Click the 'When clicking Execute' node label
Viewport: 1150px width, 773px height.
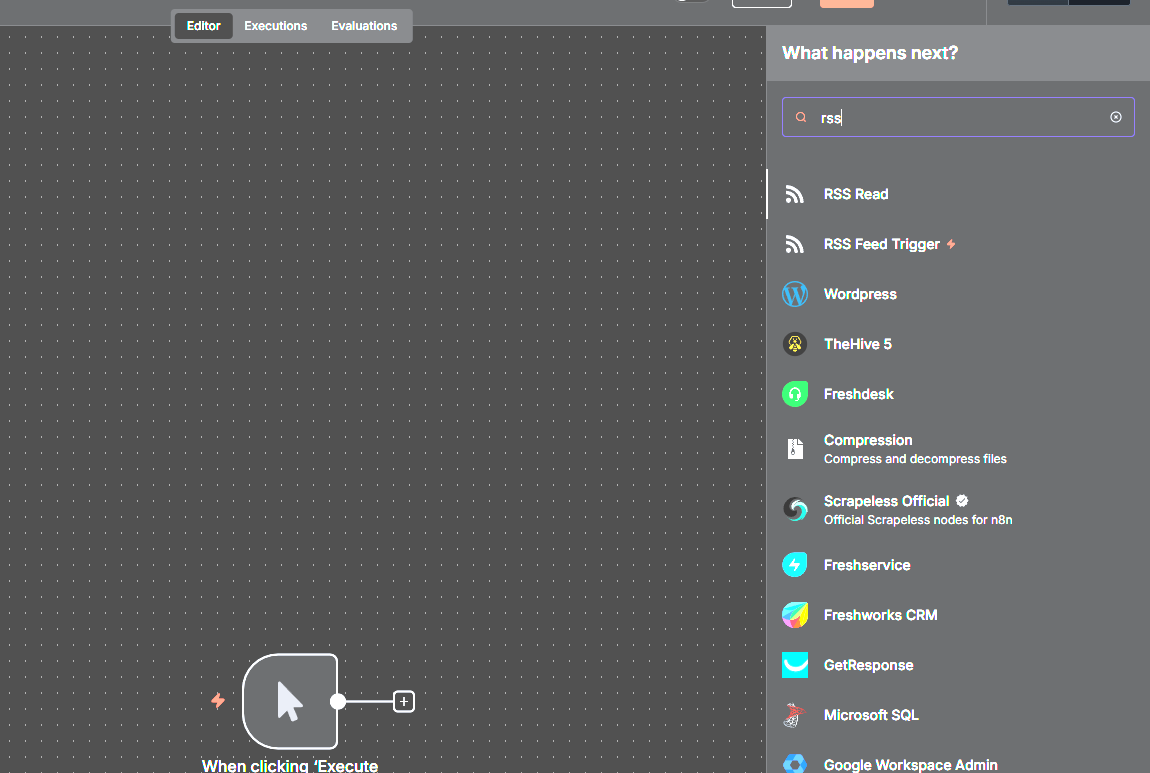pos(290,765)
